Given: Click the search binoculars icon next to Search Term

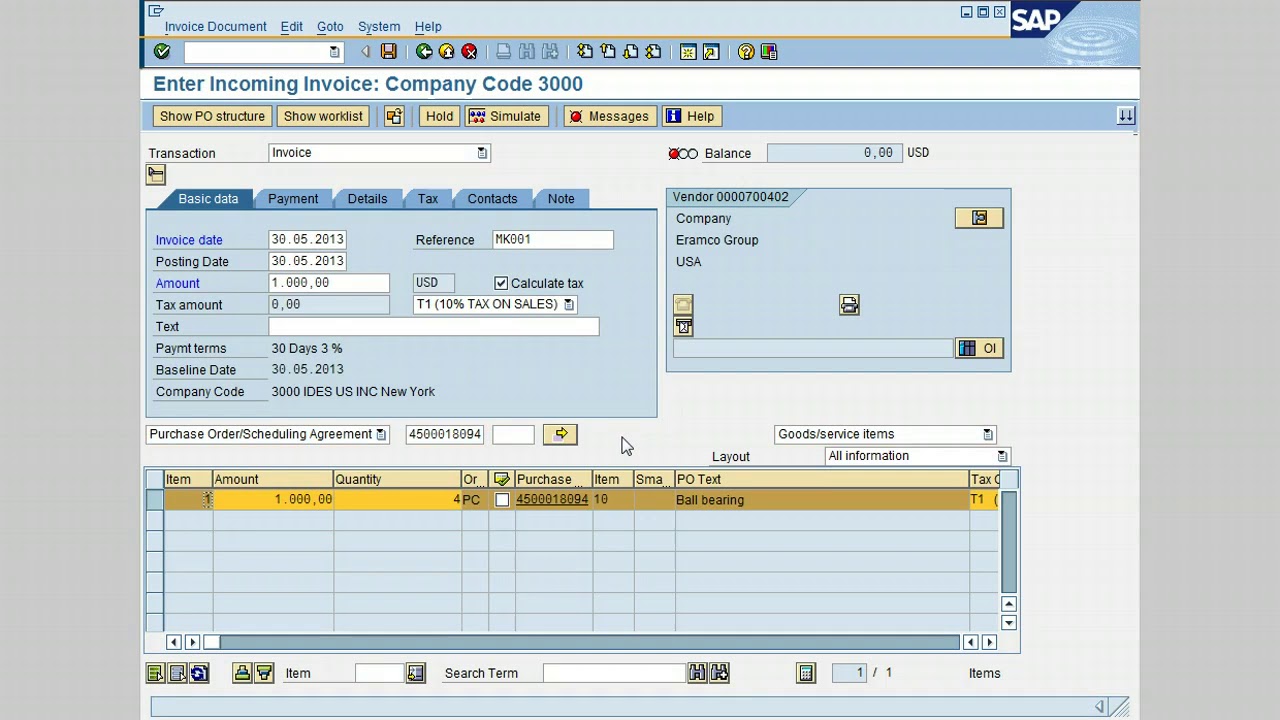Looking at the screenshot, I should pos(697,673).
